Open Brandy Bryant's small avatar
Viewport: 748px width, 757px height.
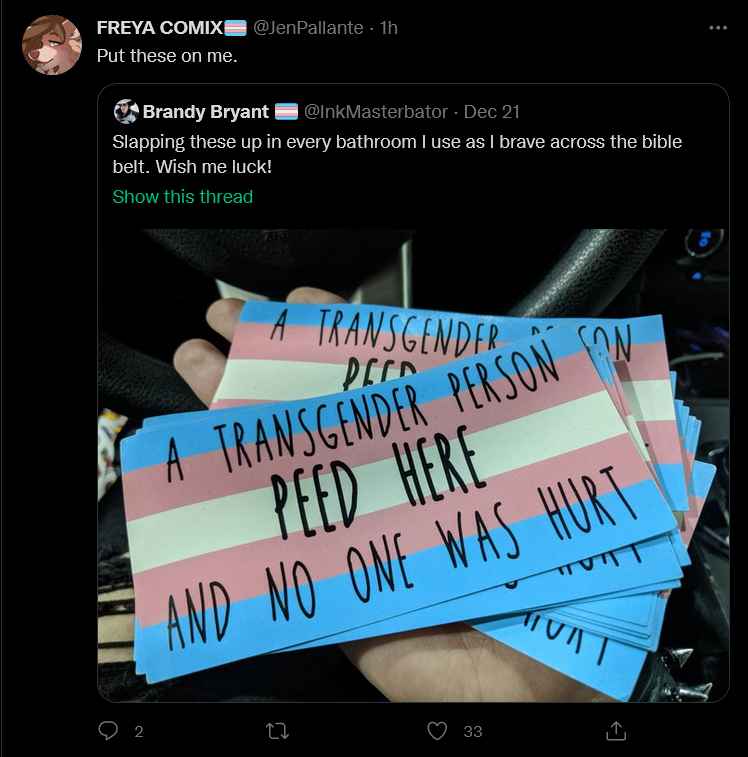click(x=126, y=112)
